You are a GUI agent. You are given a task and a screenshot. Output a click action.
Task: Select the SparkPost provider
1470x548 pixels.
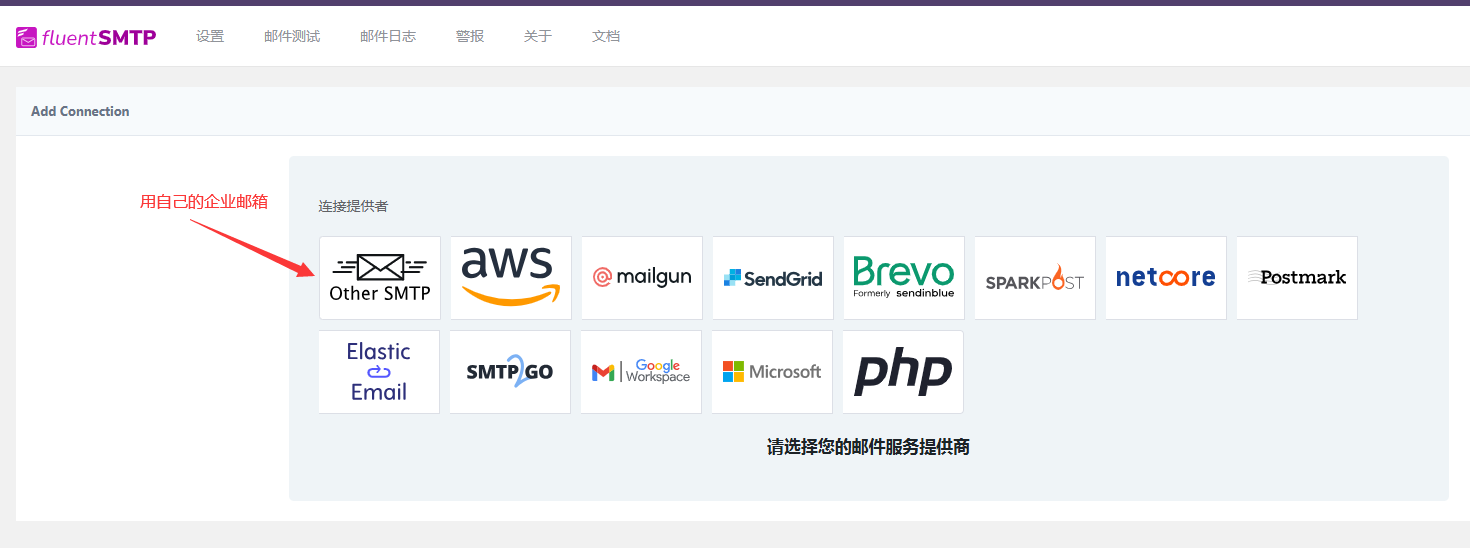coord(1035,278)
